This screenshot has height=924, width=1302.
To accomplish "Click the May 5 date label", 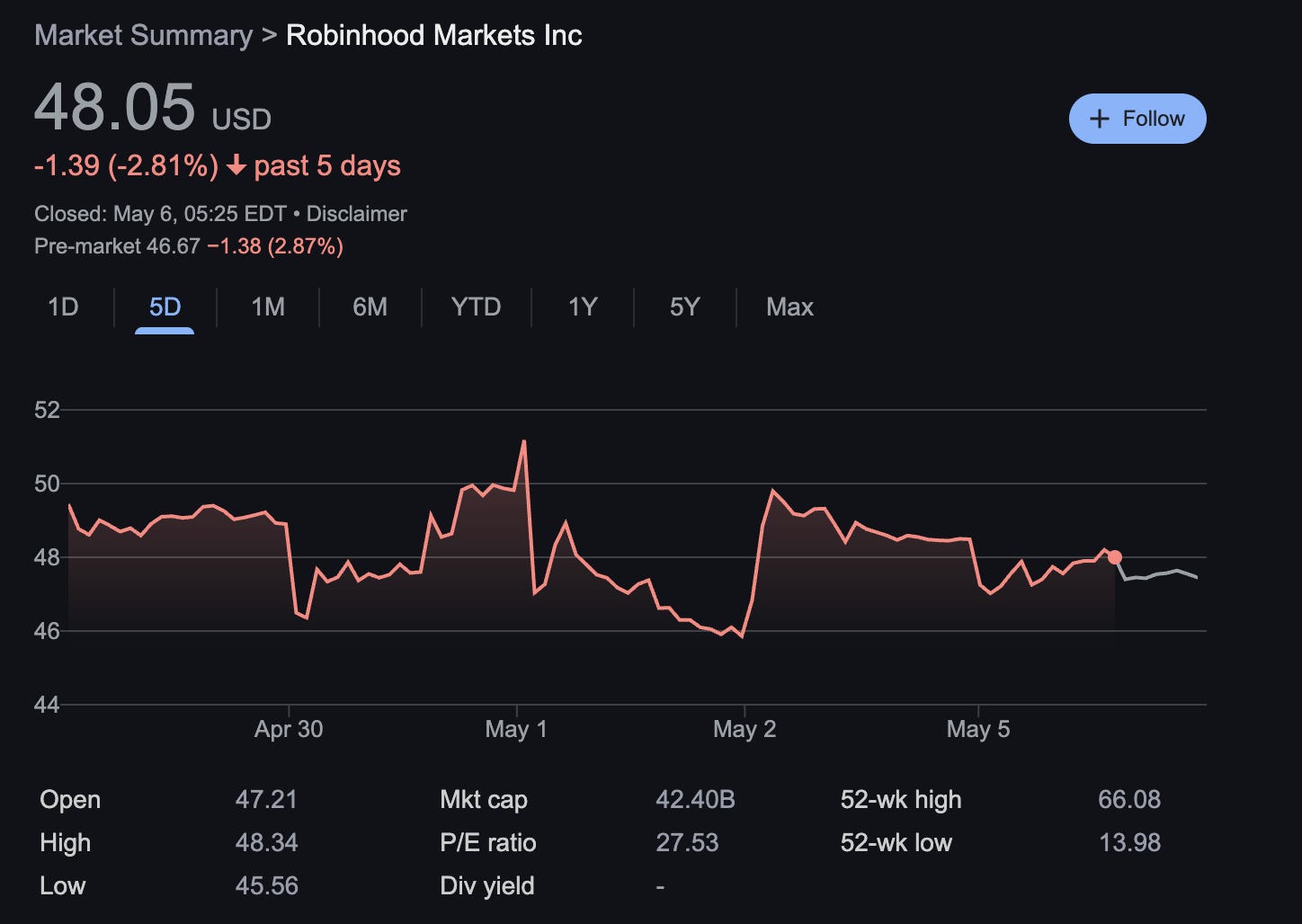I will coord(978,729).
